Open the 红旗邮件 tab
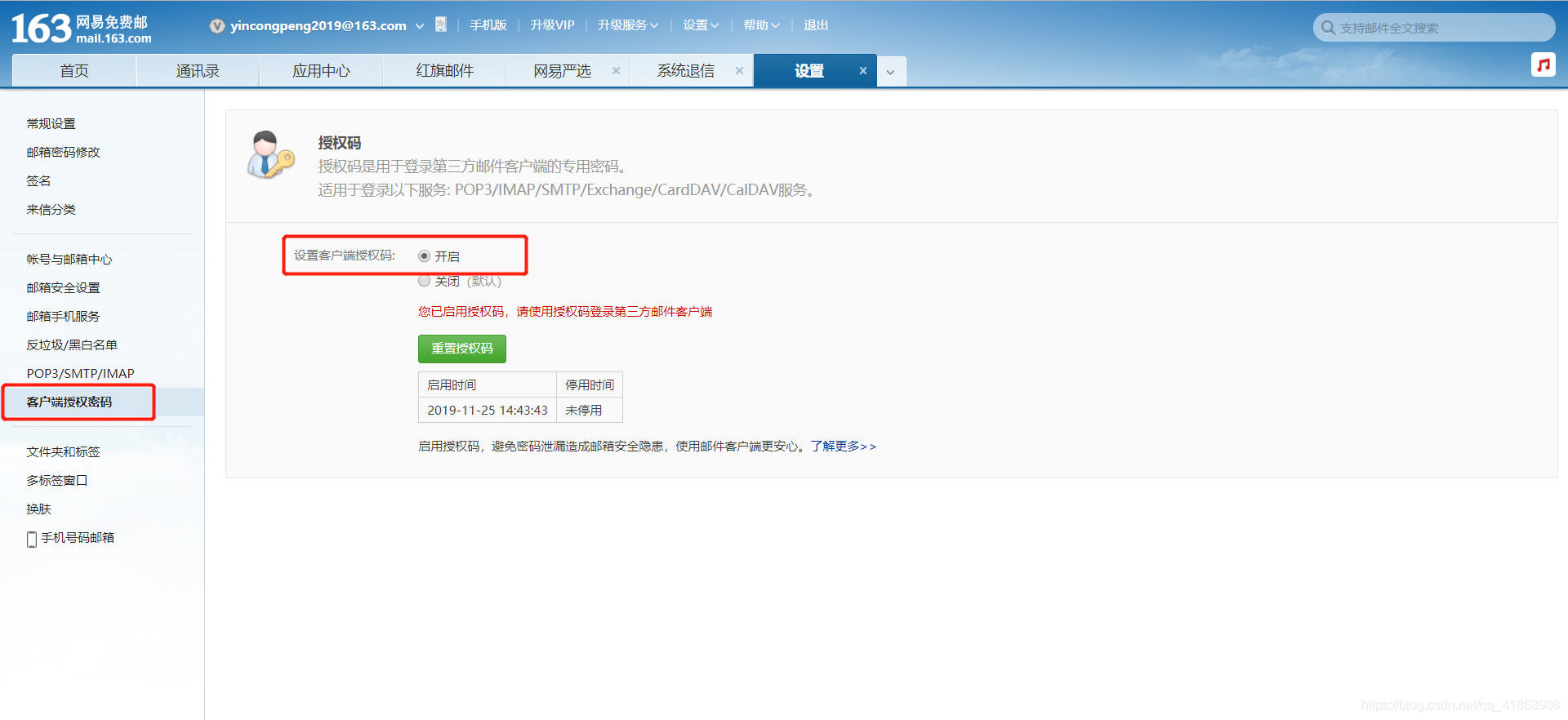 point(444,71)
